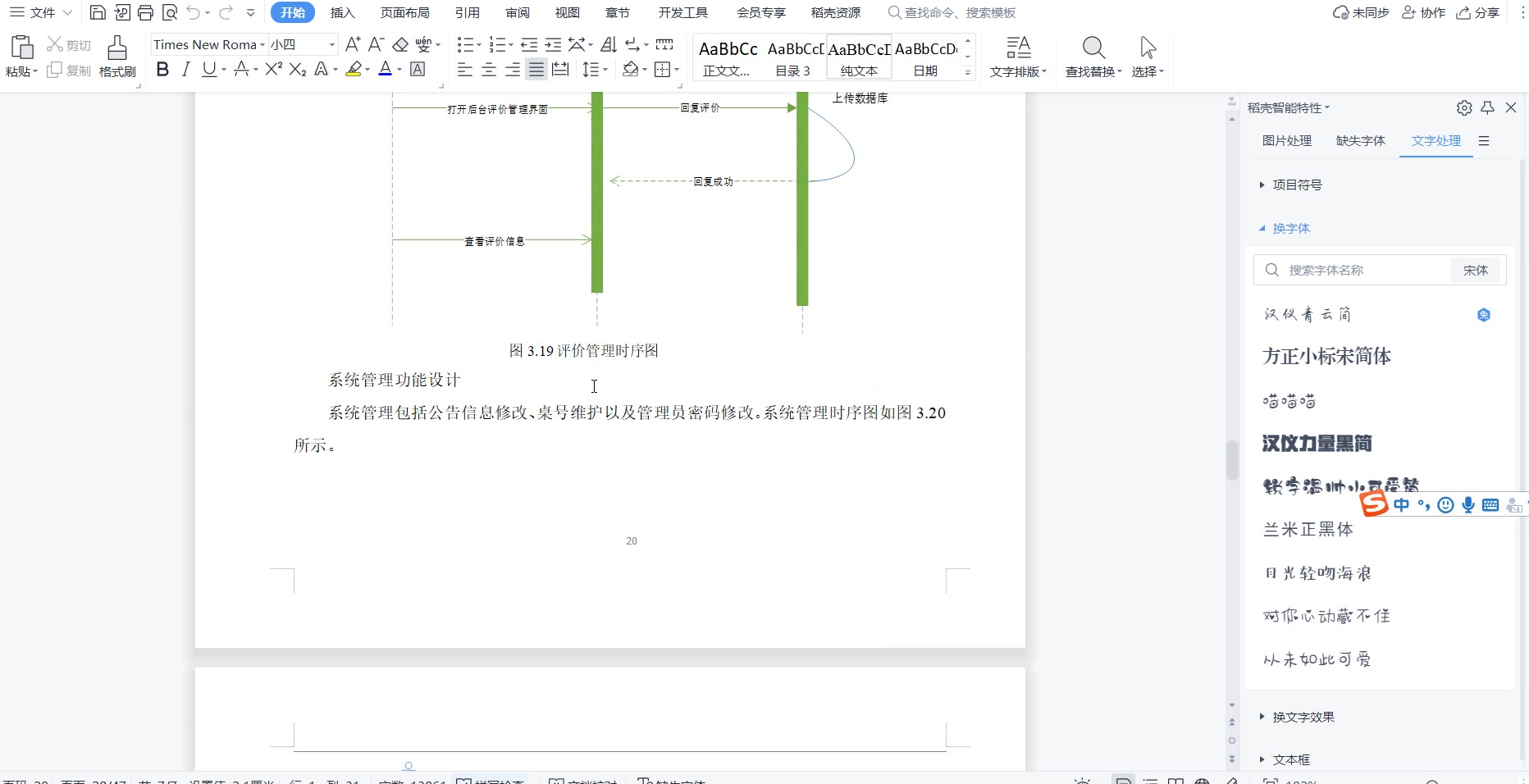Click the Distributed alignment icon

pyautogui.click(x=560, y=70)
